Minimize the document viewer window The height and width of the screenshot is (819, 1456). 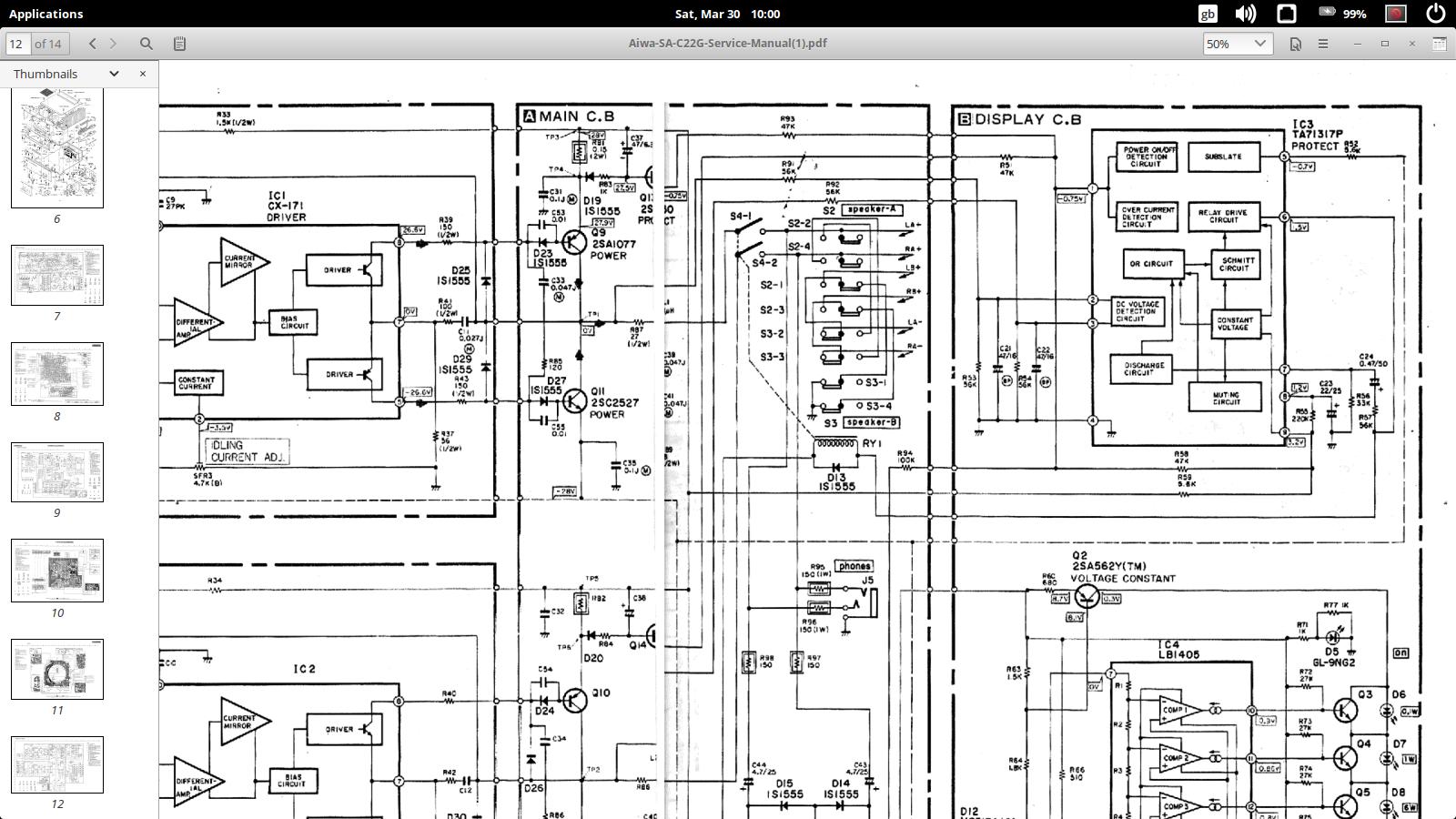[1358, 43]
